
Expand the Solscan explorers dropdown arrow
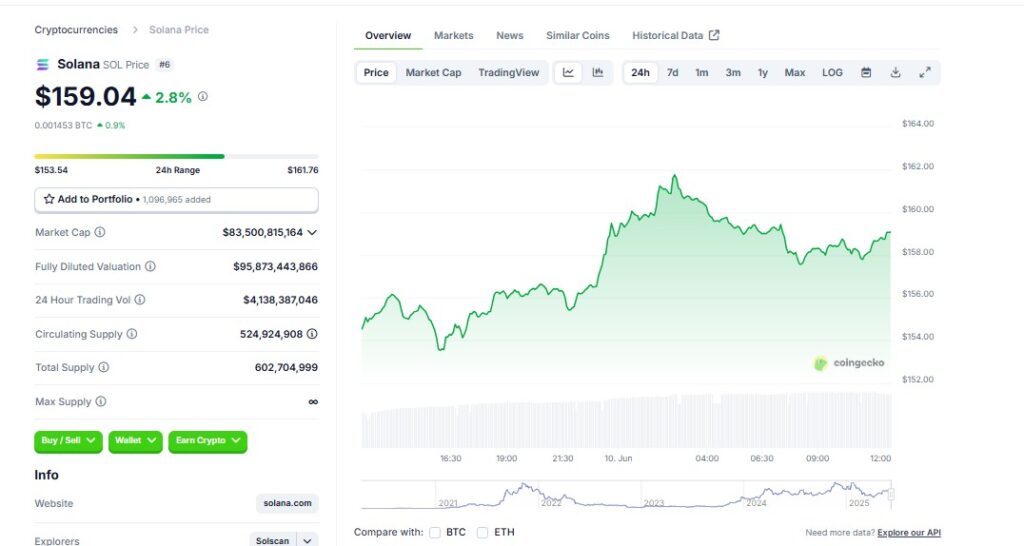tap(308, 541)
